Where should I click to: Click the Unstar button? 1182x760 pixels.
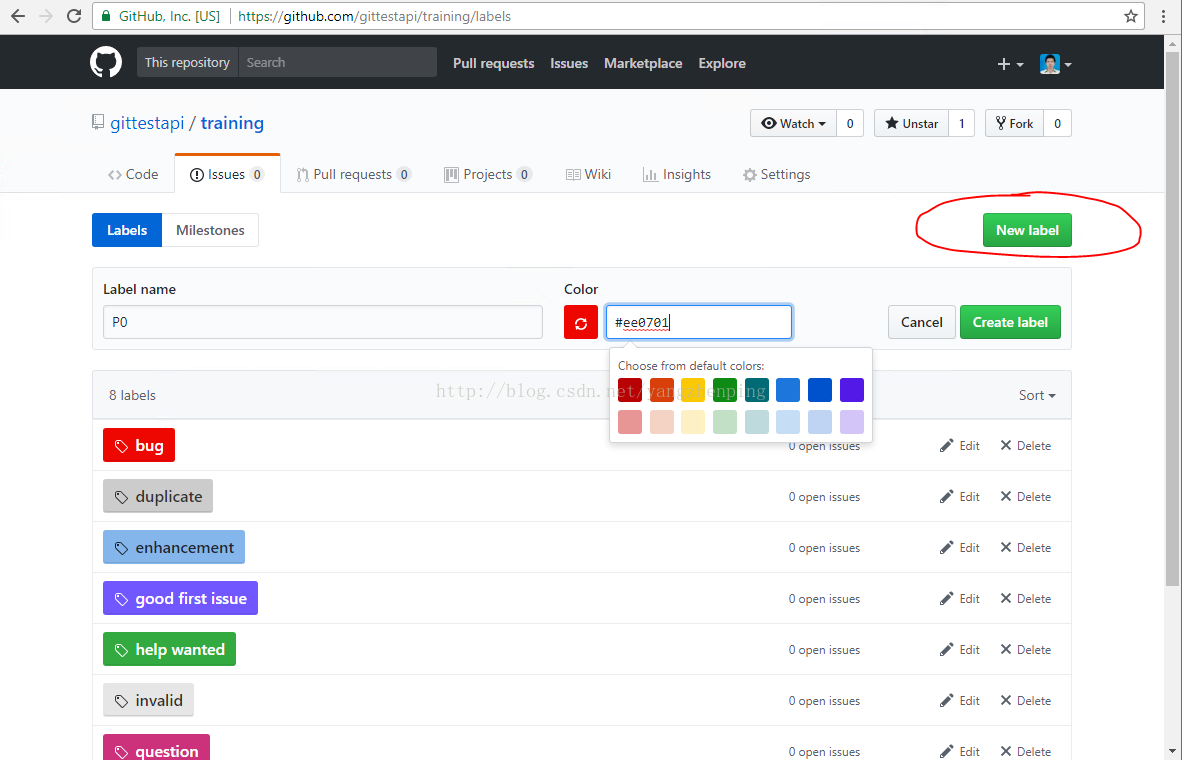911,123
